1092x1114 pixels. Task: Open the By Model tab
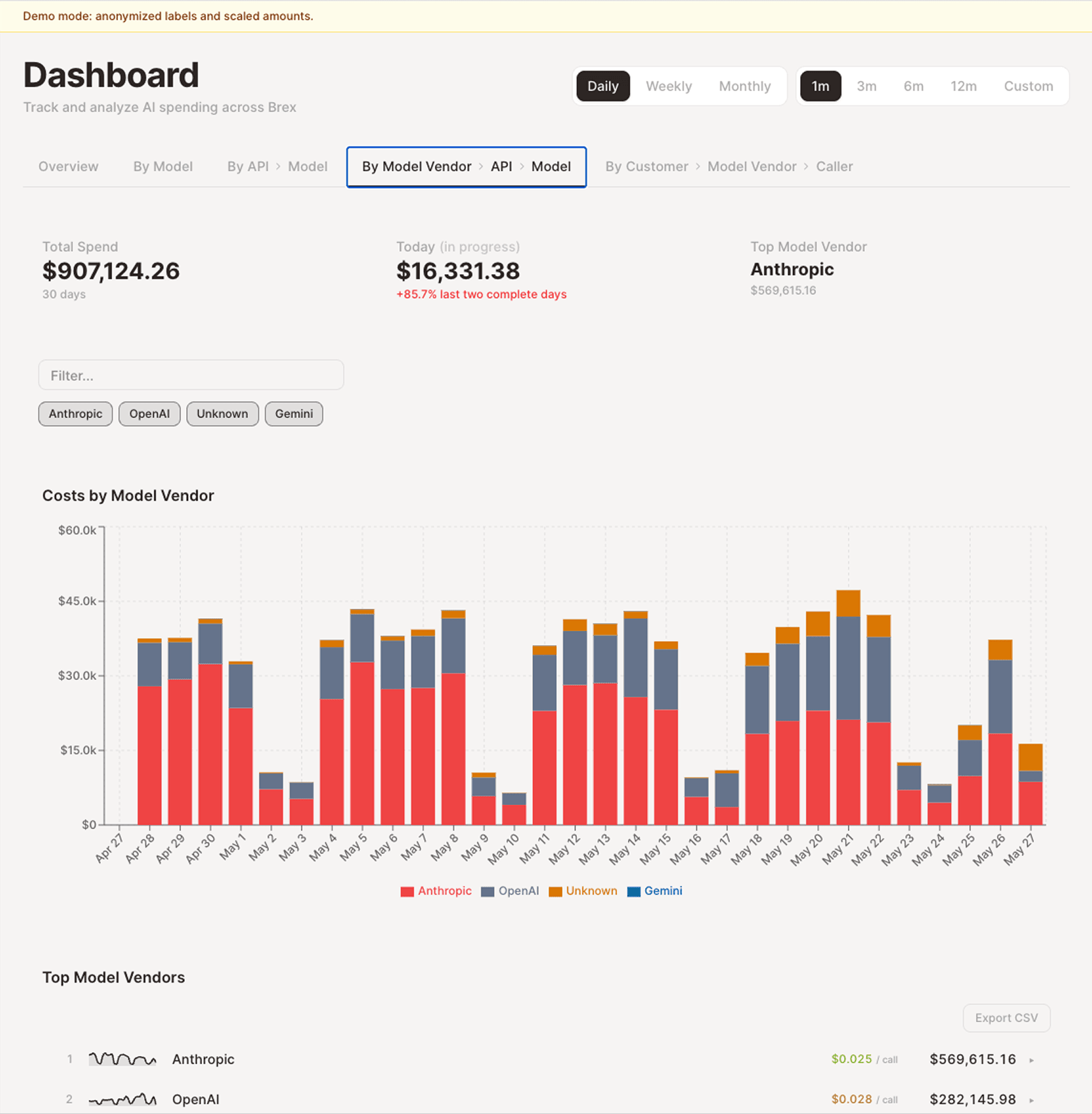click(x=163, y=166)
